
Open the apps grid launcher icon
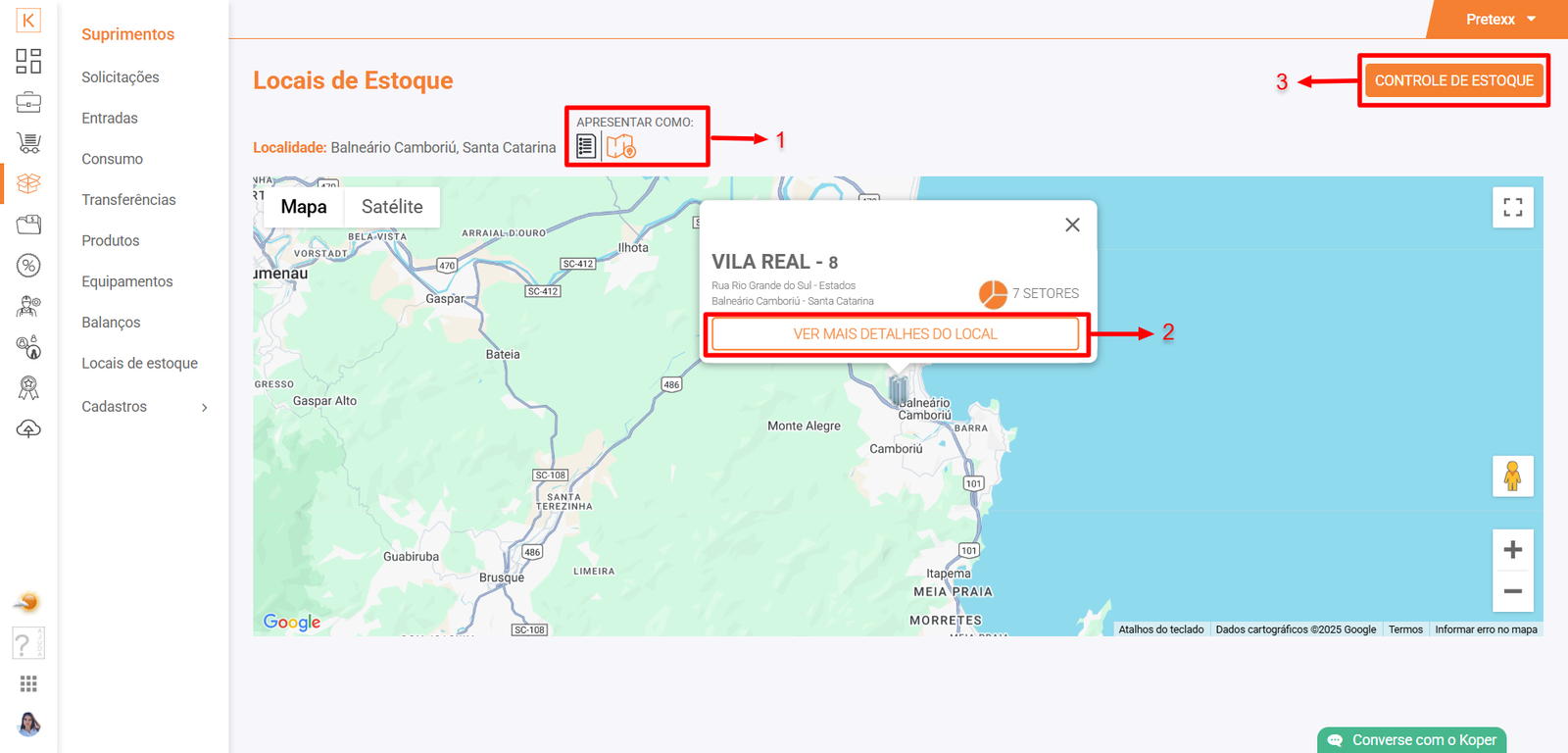(28, 683)
